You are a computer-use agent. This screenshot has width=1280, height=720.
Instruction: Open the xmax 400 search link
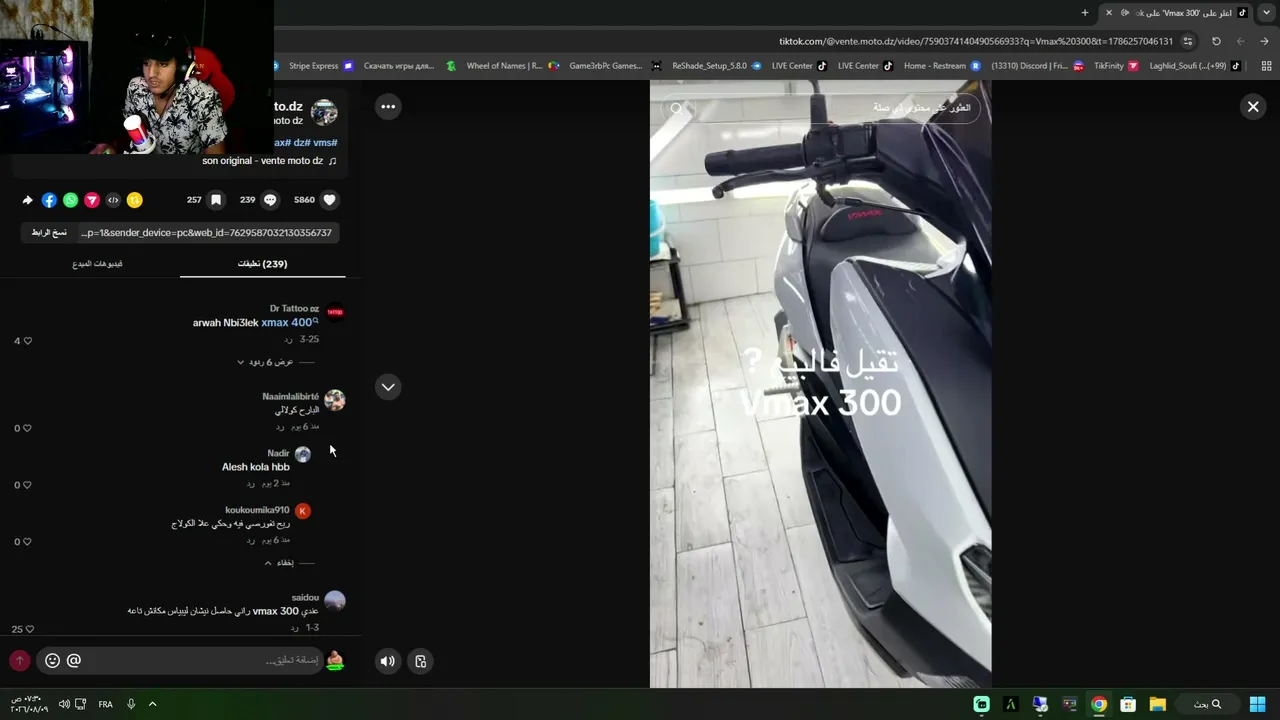click(290, 323)
